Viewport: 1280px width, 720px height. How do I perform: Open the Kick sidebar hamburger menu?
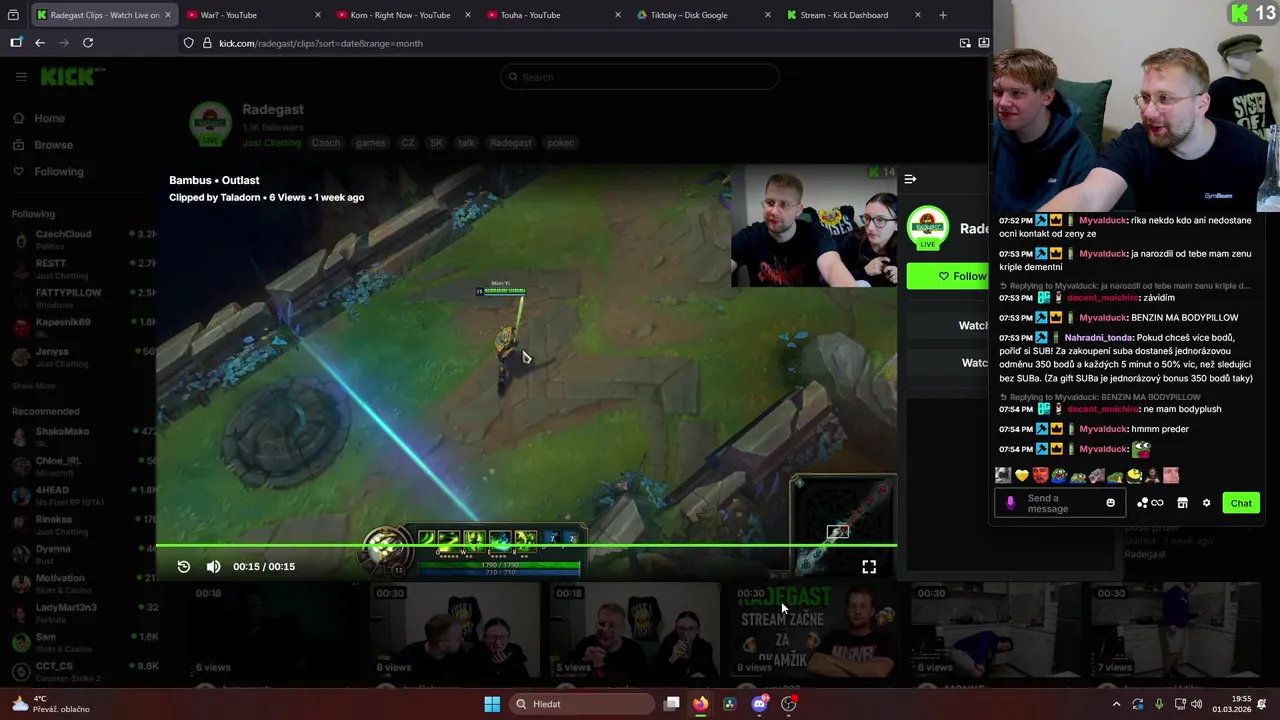tap(21, 77)
